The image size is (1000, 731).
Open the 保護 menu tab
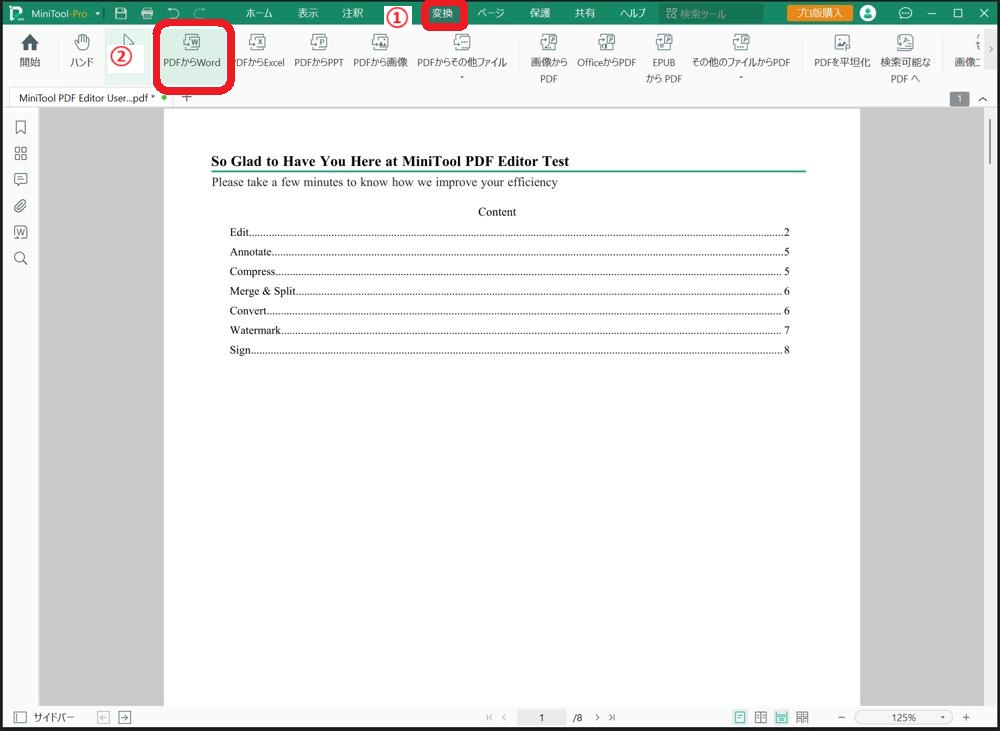[x=540, y=13]
